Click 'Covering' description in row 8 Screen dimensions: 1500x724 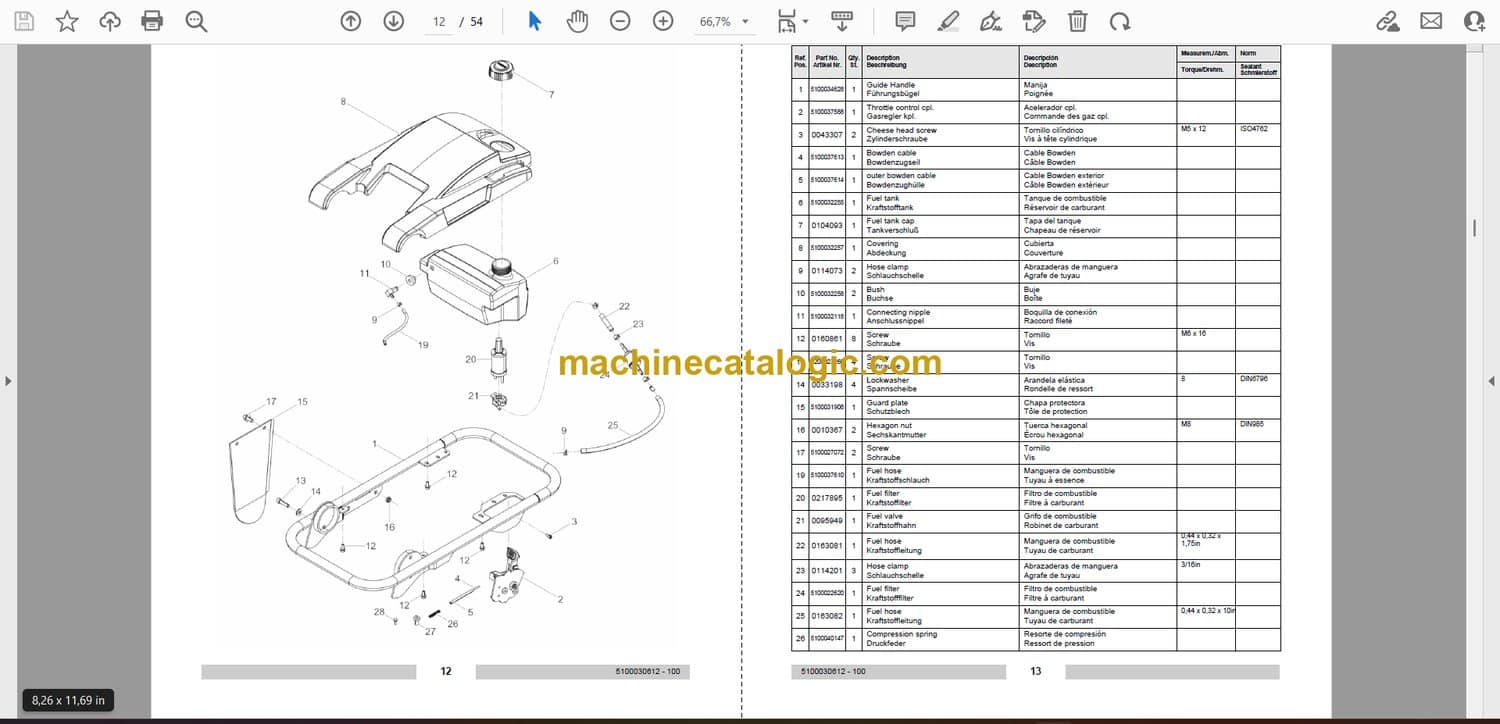tap(882, 244)
